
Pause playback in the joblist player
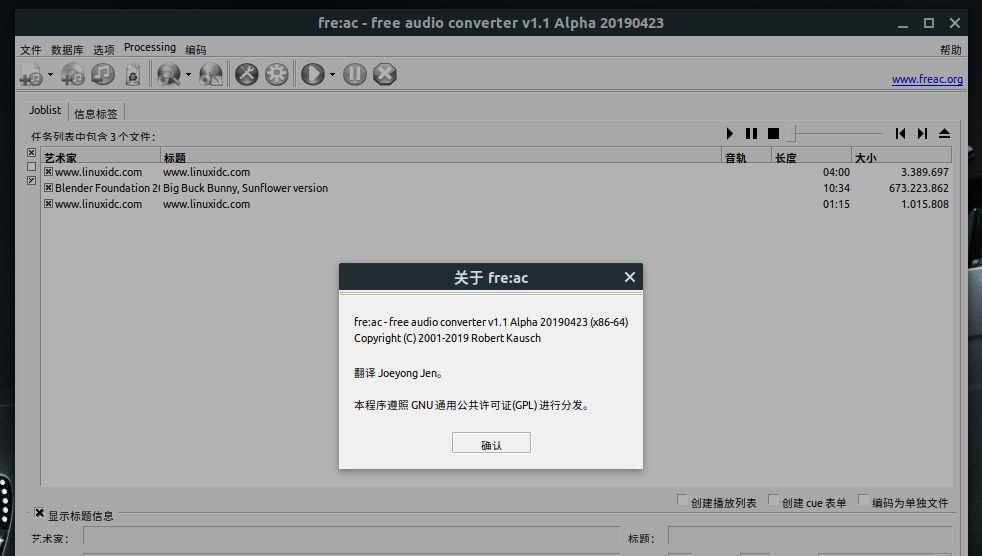[752, 133]
